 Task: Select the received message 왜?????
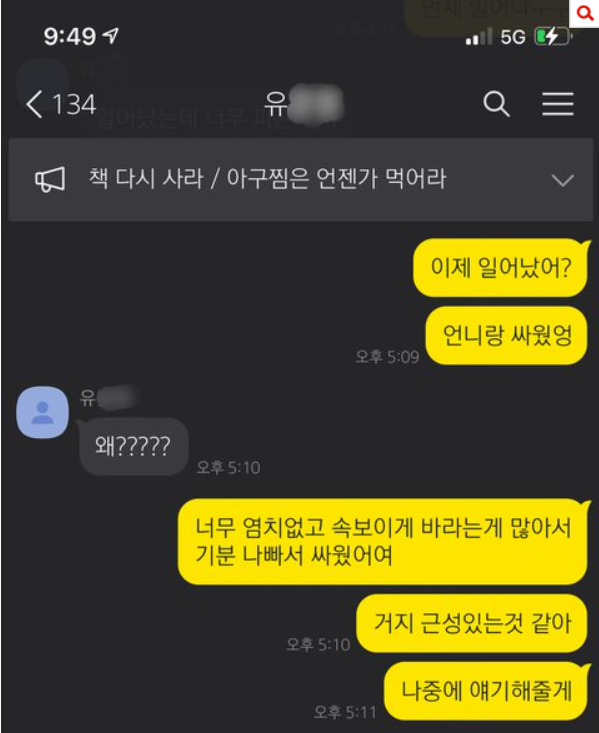tap(133, 446)
